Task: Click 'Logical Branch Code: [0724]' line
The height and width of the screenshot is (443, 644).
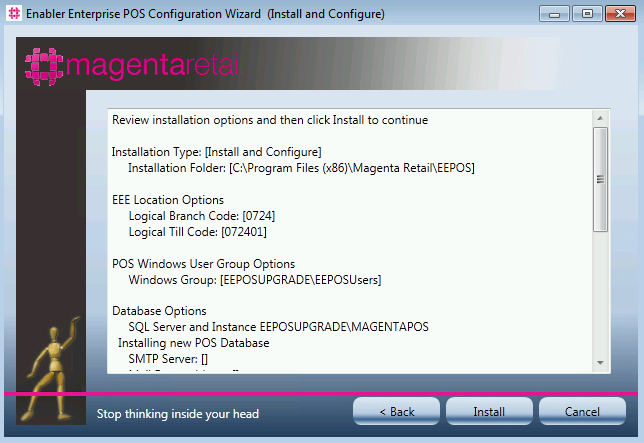Action: [202, 216]
